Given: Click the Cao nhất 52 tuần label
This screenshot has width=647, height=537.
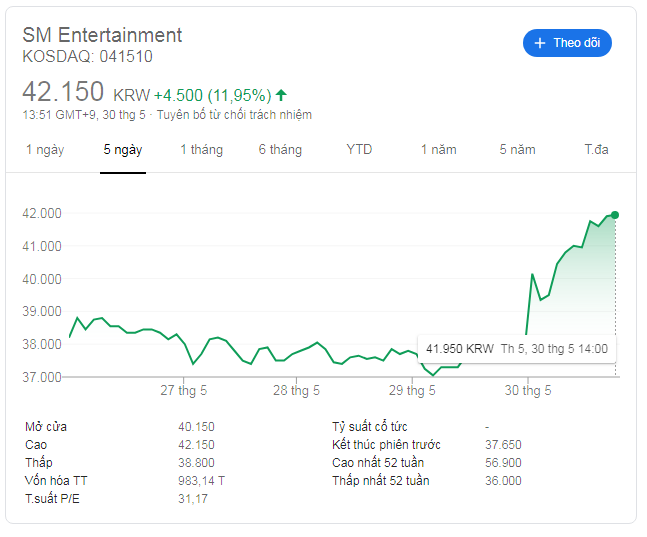Looking at the screenshot, I should (x=378, y=463).
